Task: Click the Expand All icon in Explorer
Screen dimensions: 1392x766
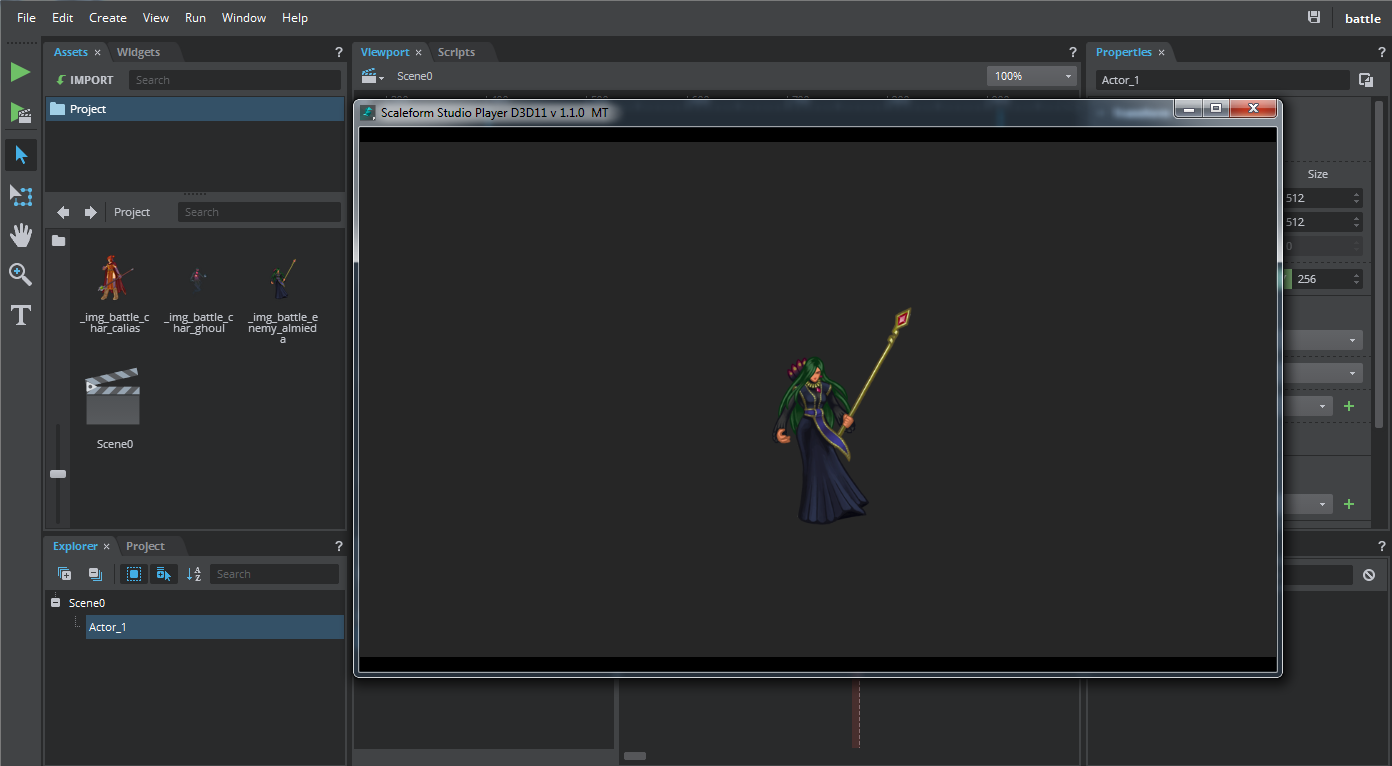Action: (64, 574)
